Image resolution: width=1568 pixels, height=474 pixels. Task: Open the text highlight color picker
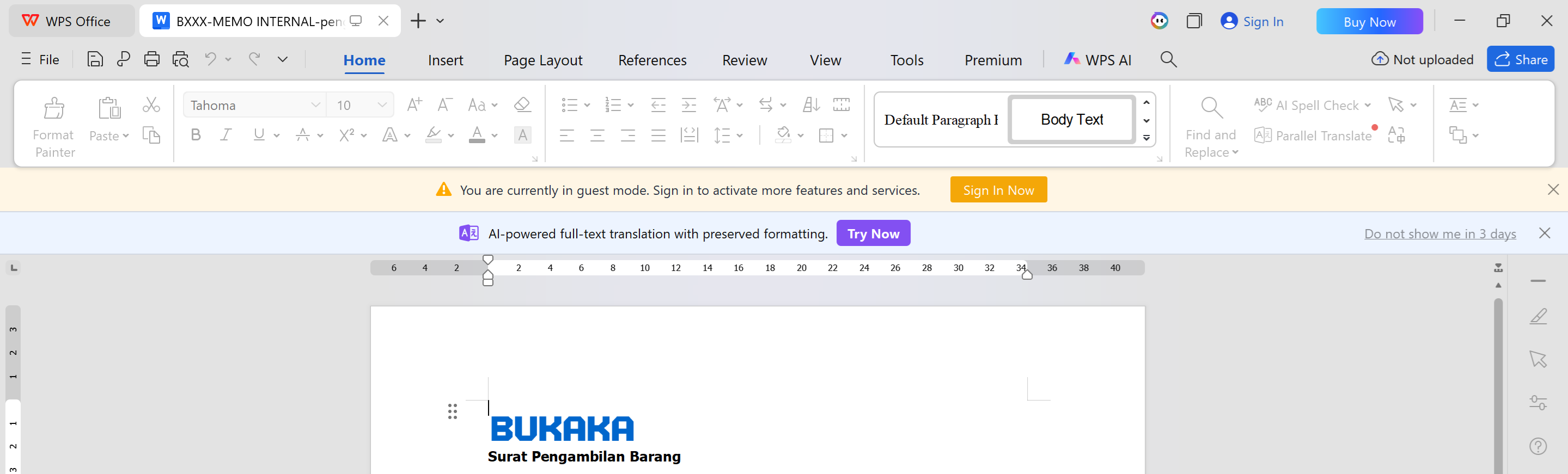[451, 136]
